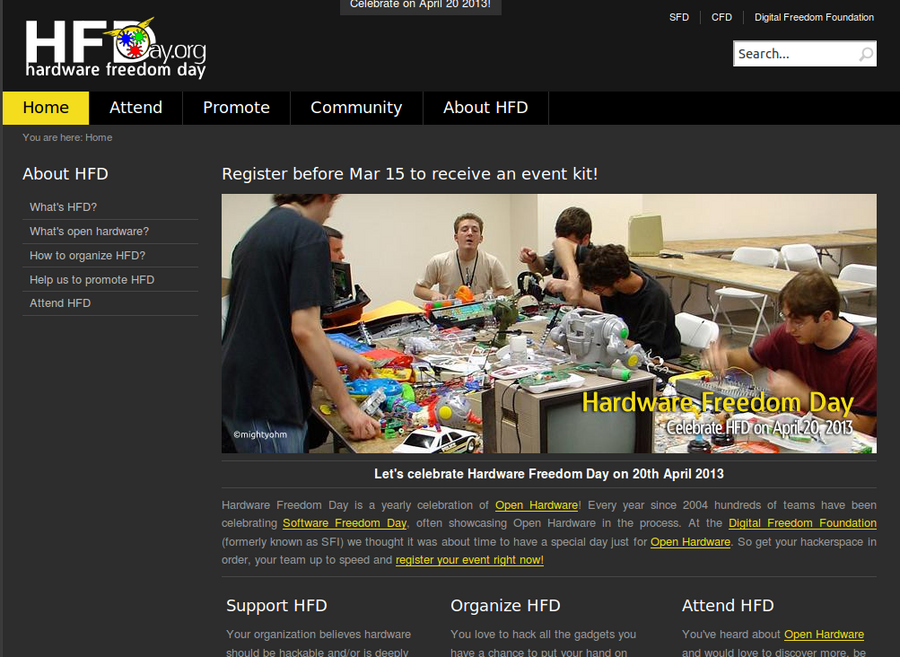900x657 pixels.
Task: Follow the Software Freedom Day text link
Action: pos(344,523)
